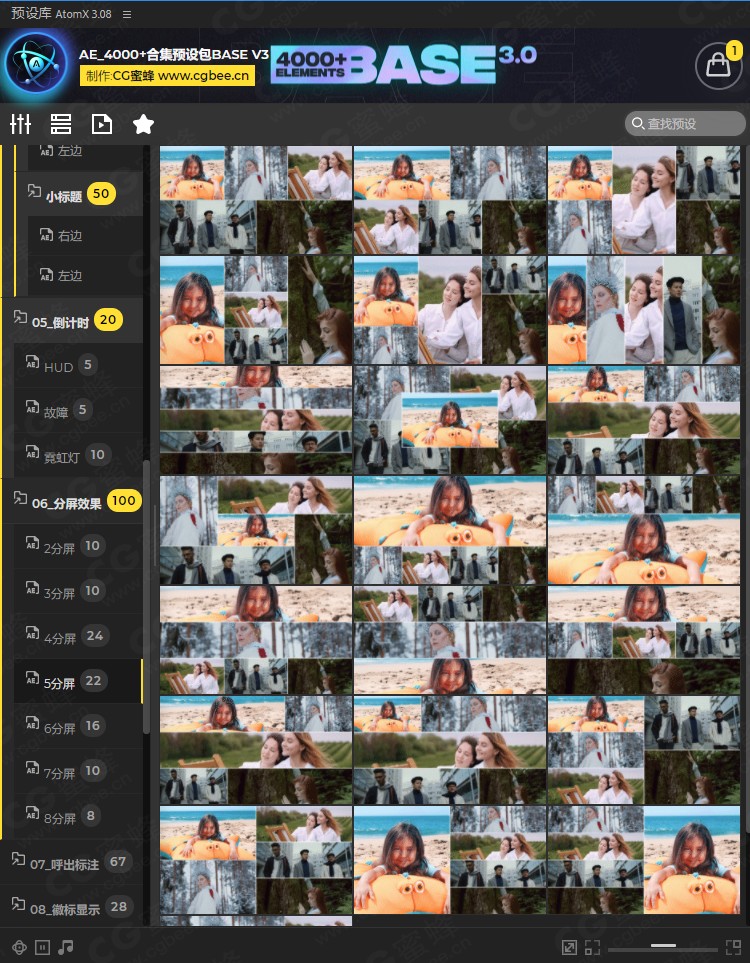Screen dimensions: 750x963
Task: Open the 7分屏 split-screen group
Action: [x=78, y=771]
